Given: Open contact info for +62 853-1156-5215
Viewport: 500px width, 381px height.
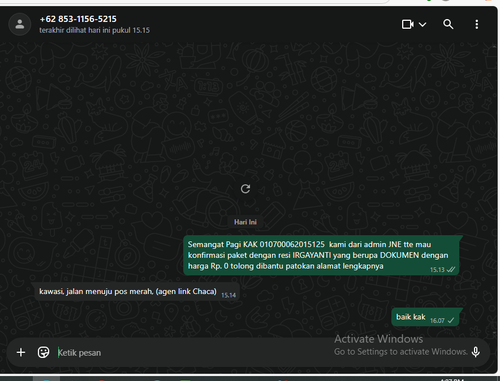Looking at the screenshot, I should [x=78, y=19].
